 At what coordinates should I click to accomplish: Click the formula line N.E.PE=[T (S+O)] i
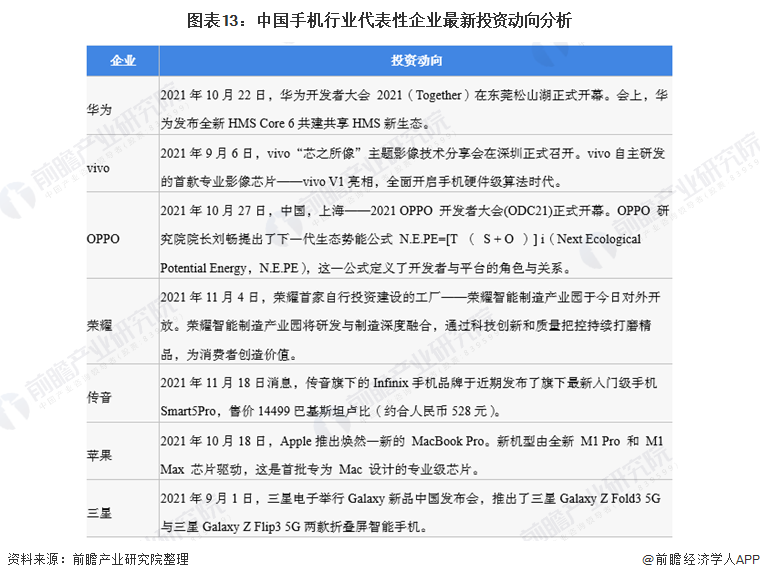(401, 239)
